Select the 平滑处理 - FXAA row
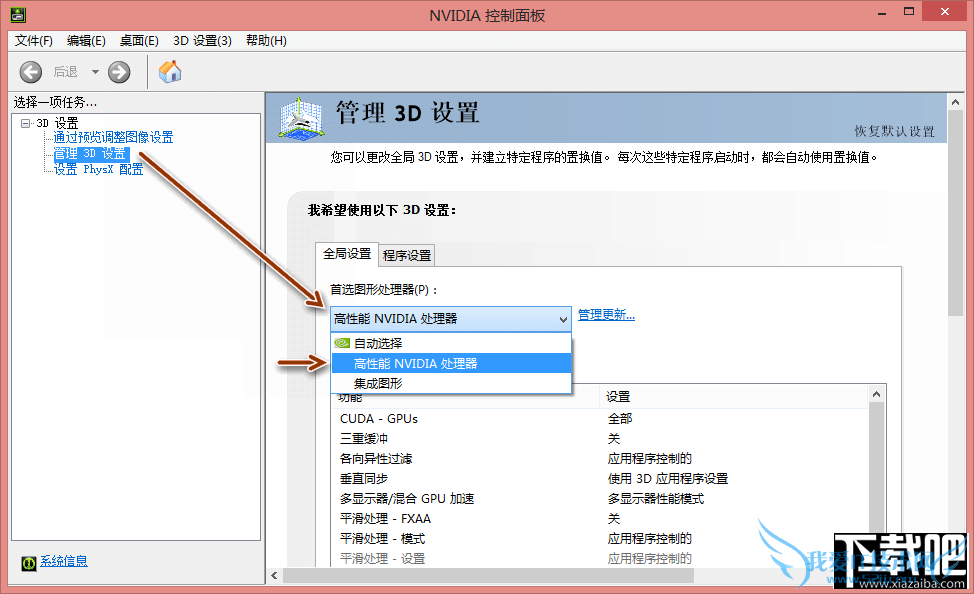 click(x=601, y=518)
